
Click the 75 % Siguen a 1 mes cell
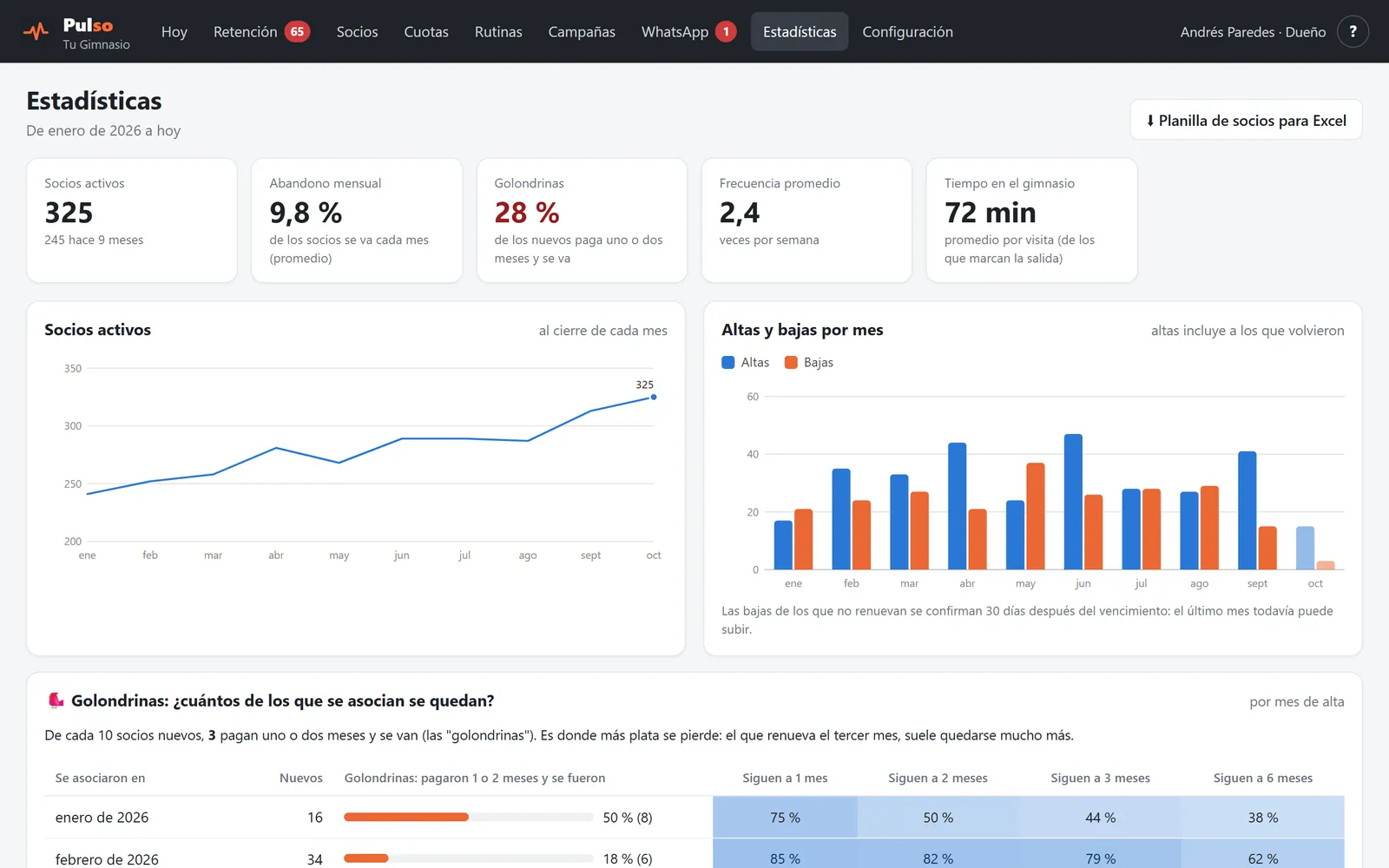(x=785, y=818)
